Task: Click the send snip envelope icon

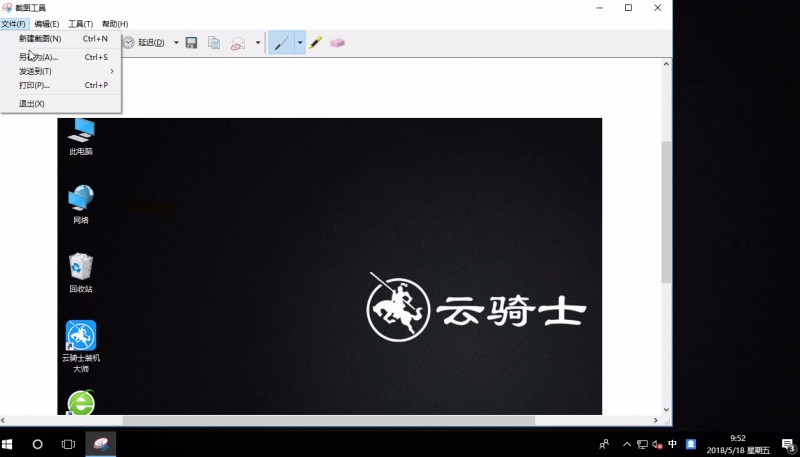Action: [238, 43]
